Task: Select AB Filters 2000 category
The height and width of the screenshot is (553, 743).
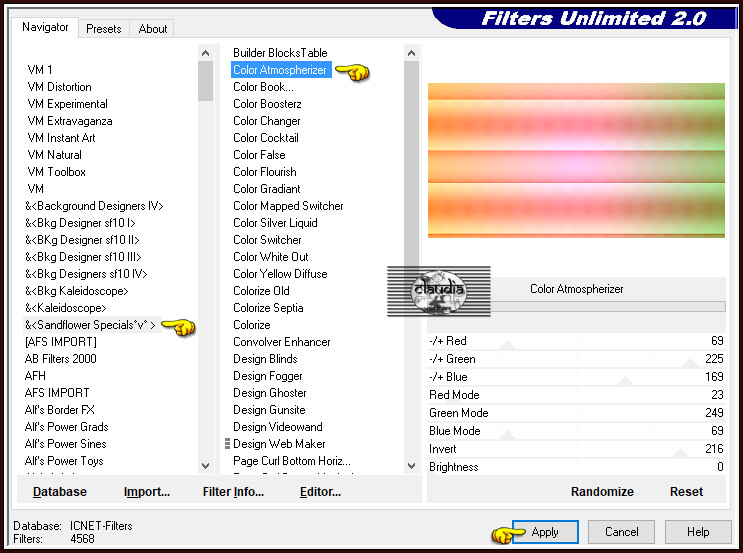Action: tap(61, 359)
